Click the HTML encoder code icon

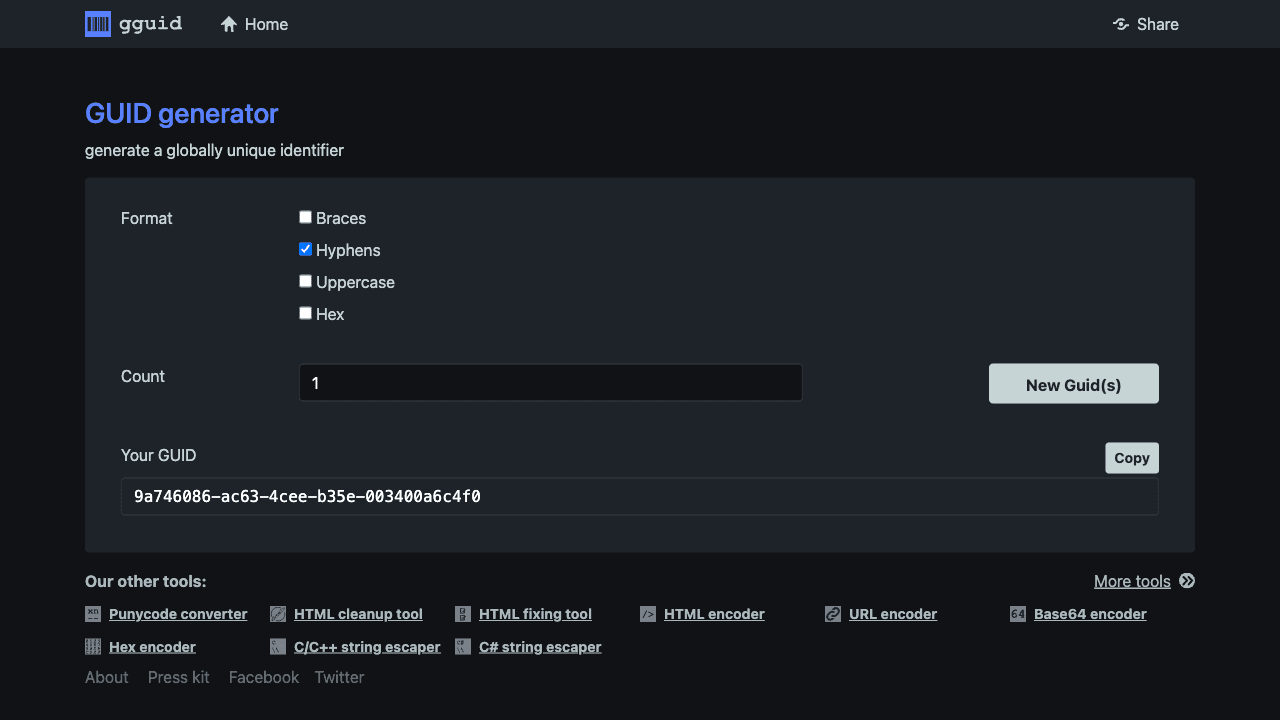click(648, 614)
